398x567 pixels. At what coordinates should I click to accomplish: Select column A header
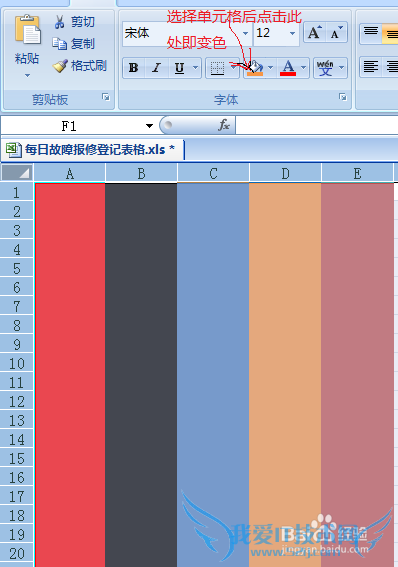(70, 174)
